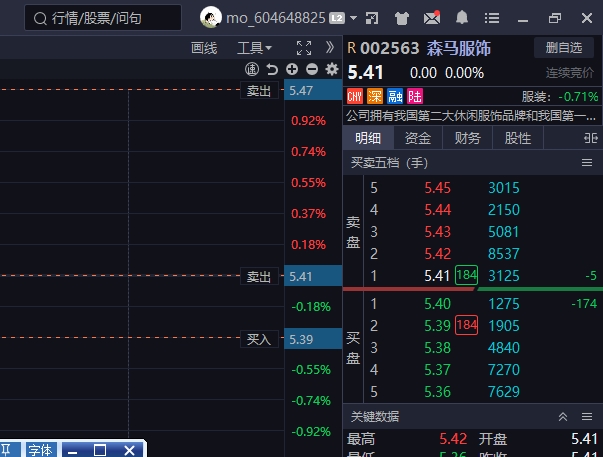The height and width of the screenshot is (457, 603).
Task: Zoom in with the plus icon
Action: pos(292,69)
